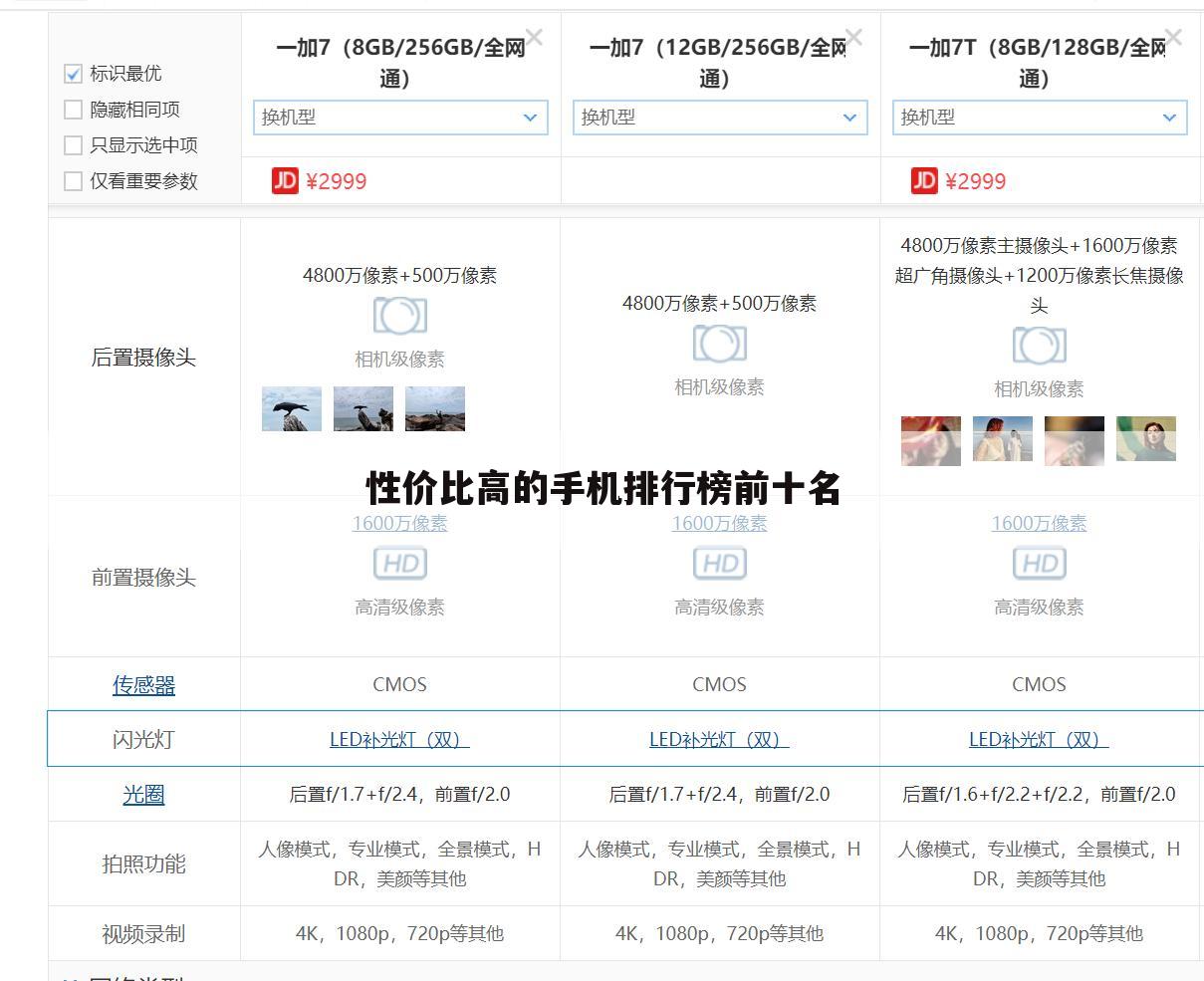The width and height of the screenshot is (1204, 981).
Task: Open fourth sample photo for 一加7T
Action: point(1146,440)
